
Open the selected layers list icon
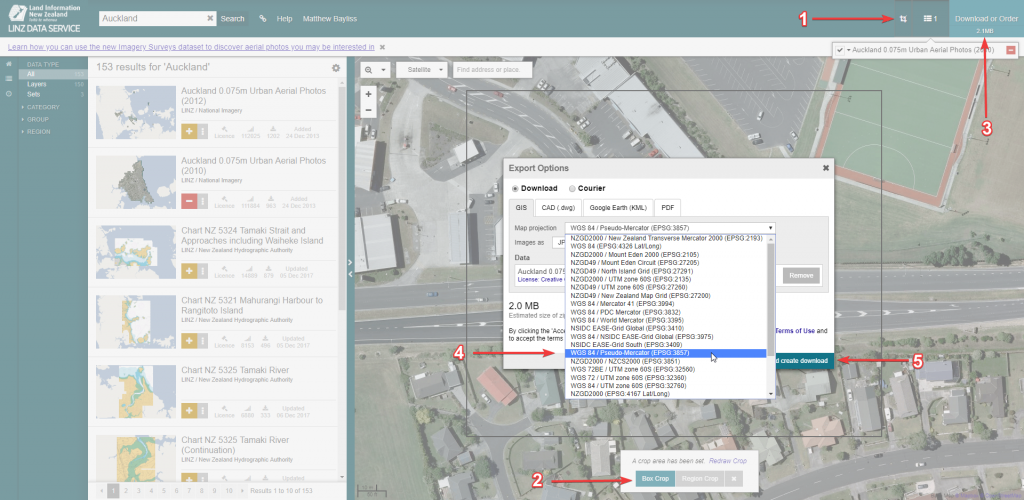point(930,19)
